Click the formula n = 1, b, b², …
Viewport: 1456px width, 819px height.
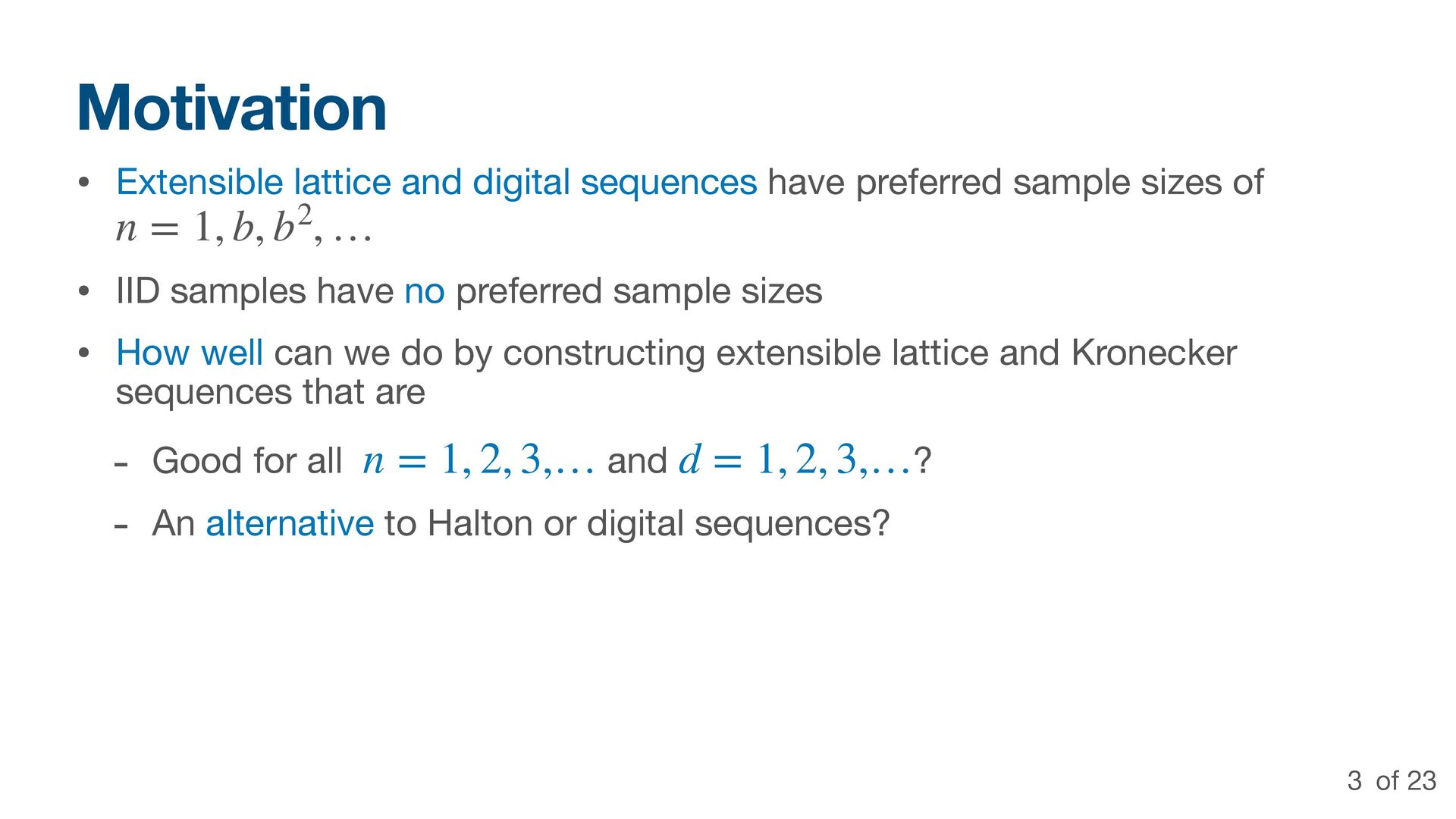(243, 225)
